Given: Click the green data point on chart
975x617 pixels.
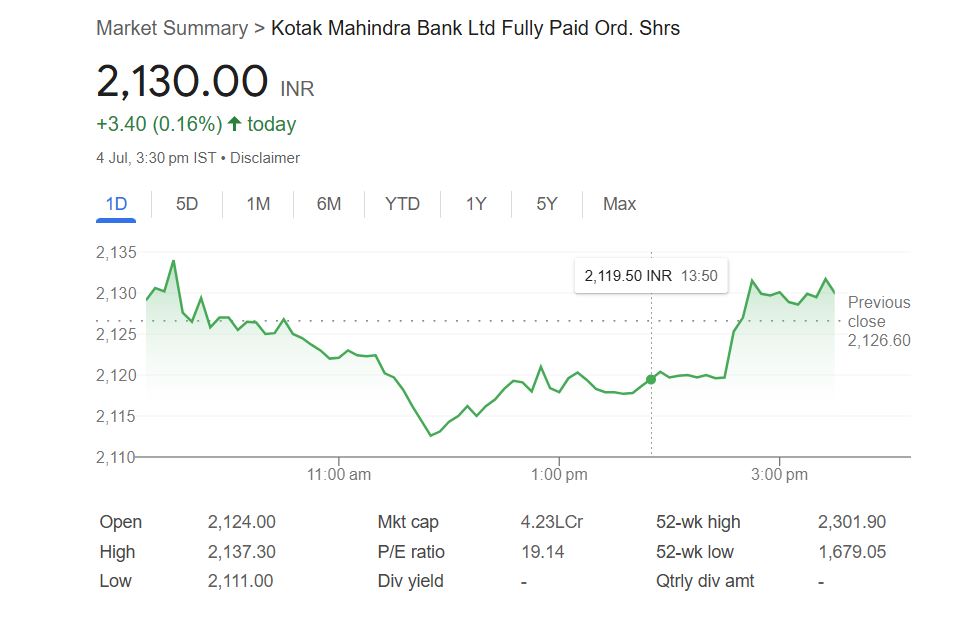Looking at the screenshot, I should [651, 379].
